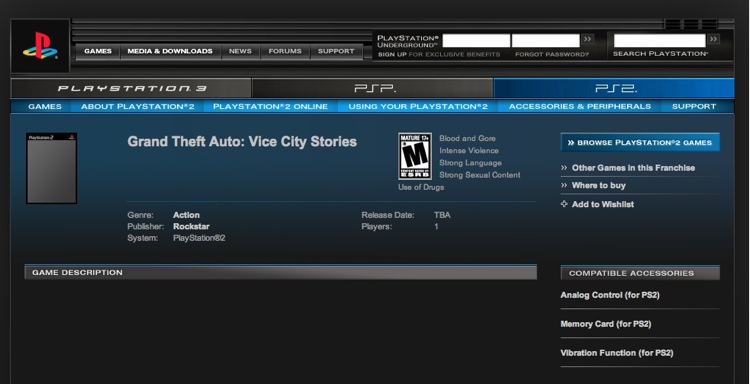Click the Intense Violence descriptor text

pyautogui.click(x=469, y=151)
